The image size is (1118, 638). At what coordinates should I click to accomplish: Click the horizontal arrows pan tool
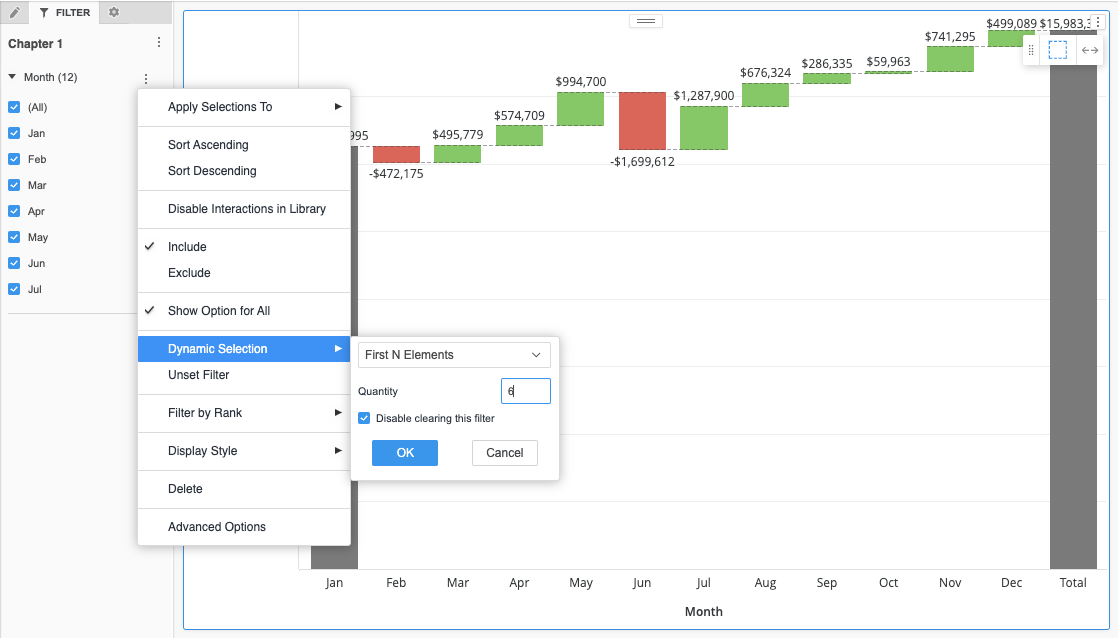1090,50
